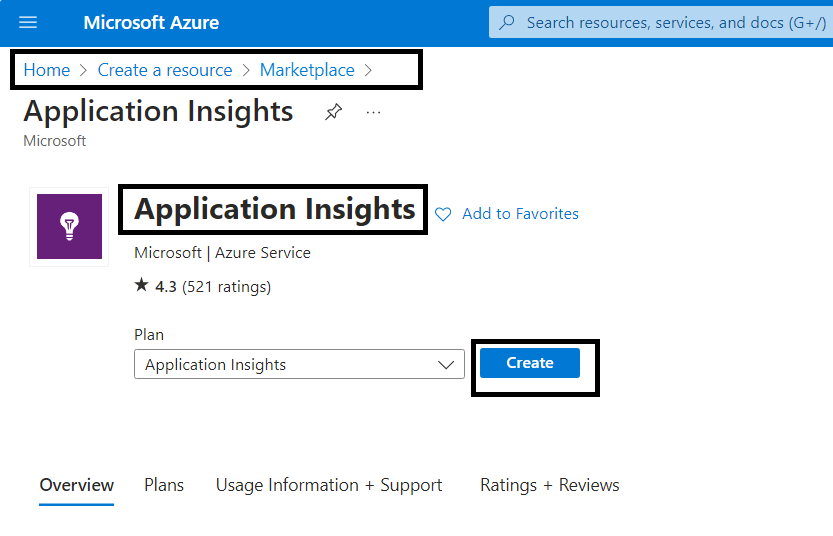Navigate to Create a resource breadcrumb
Screen dimensions: 833x536
(165, 70)
